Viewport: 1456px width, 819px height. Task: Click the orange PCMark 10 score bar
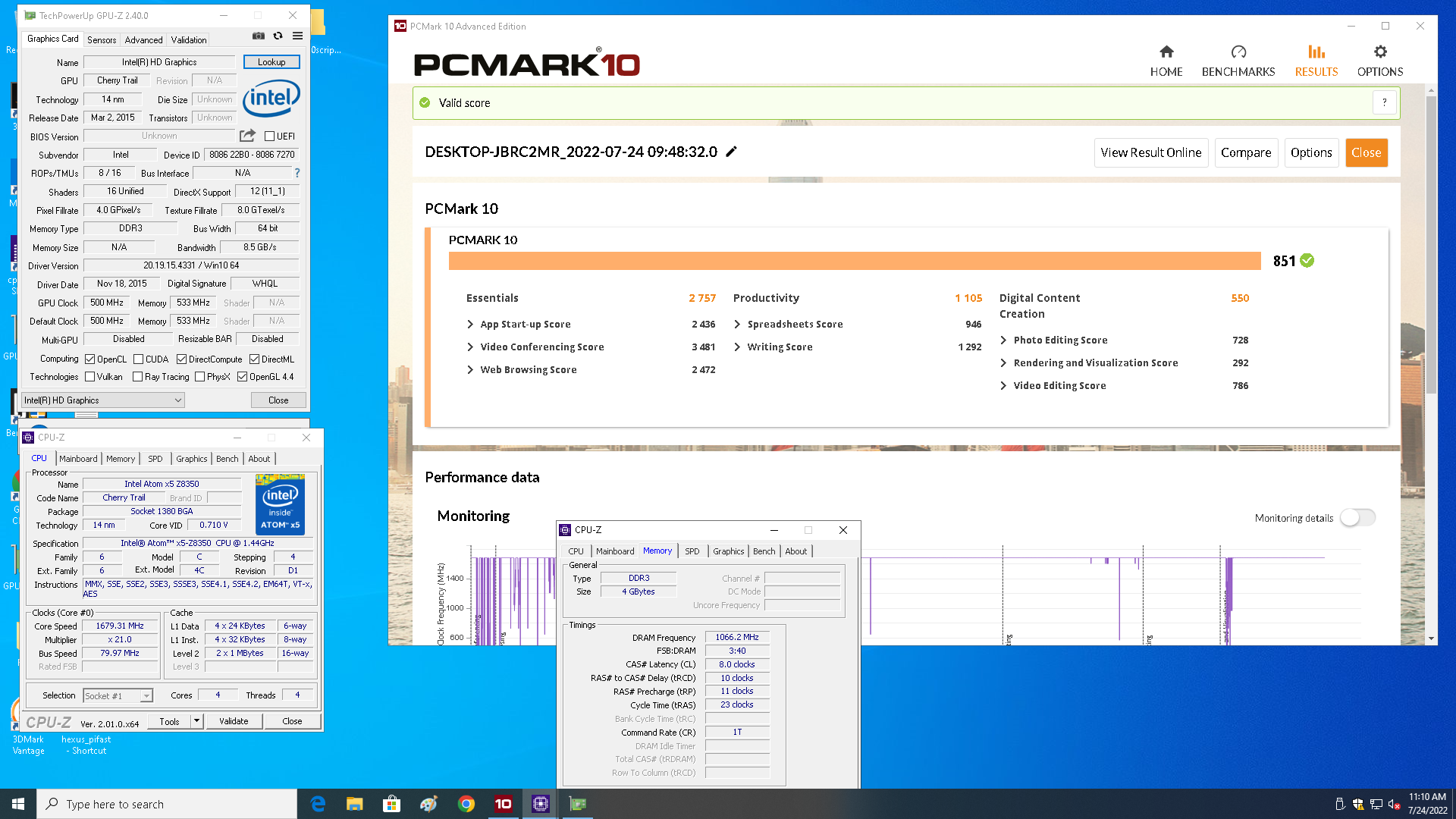coord(854,261)
